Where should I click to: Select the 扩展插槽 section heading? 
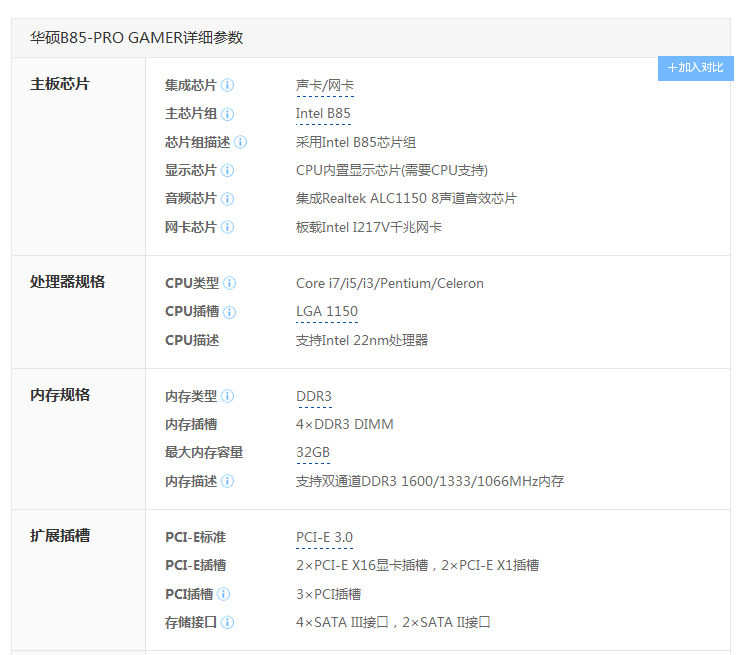click(x=60, y=536)
